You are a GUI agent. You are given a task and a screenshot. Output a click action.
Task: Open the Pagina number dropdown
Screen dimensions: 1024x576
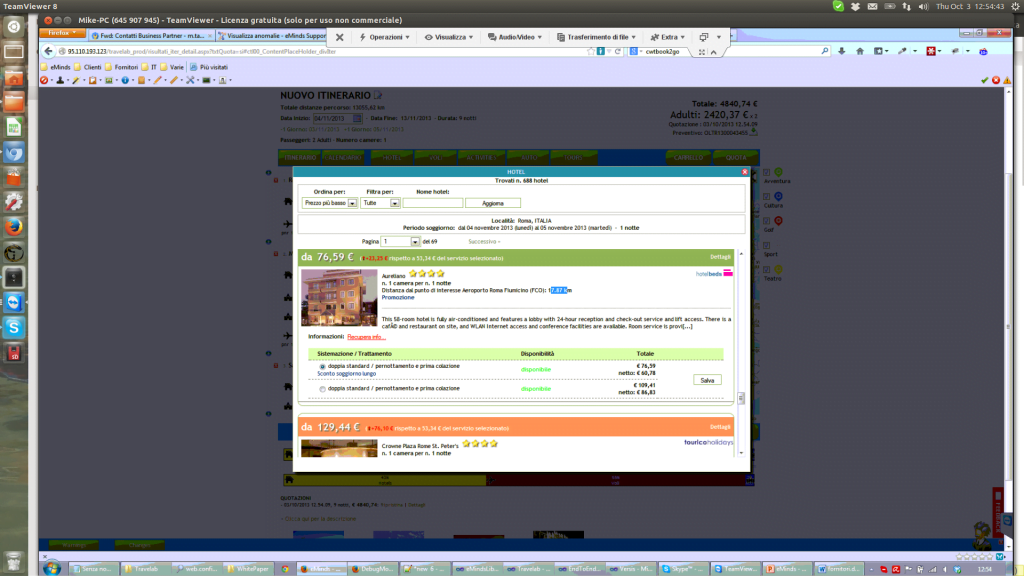400,242
